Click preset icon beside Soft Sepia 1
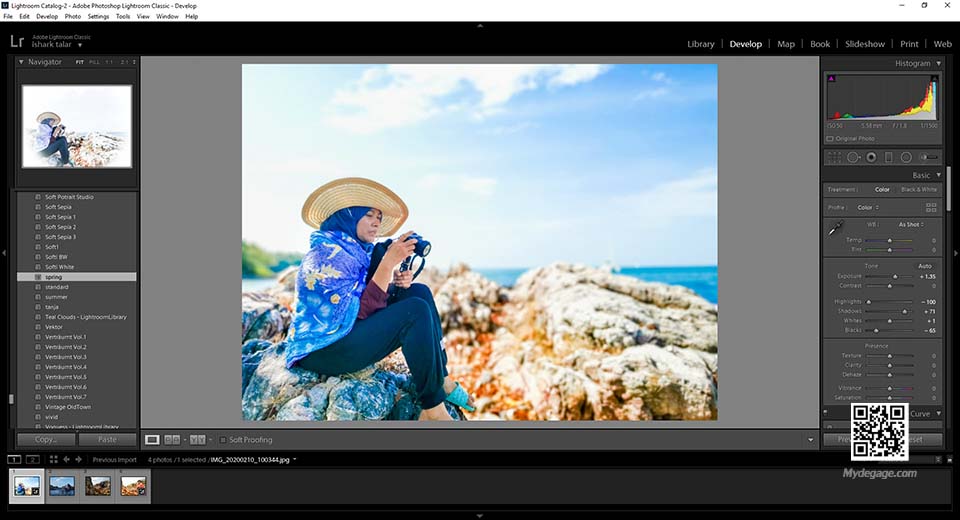Screen dimensions: 960x520 tap(38, 217)
